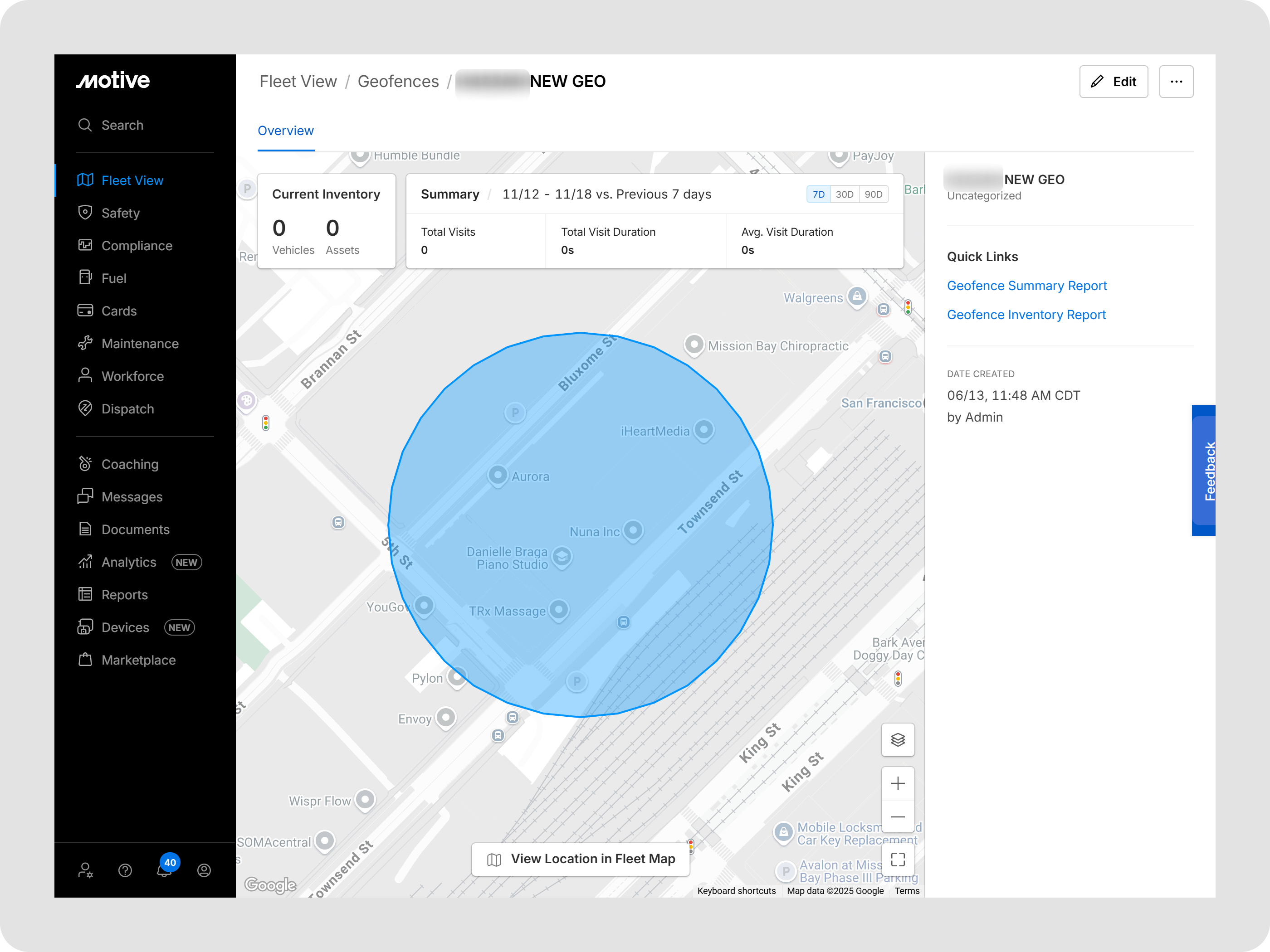
Task: Zoom out on the map
Action: [897, 816]
